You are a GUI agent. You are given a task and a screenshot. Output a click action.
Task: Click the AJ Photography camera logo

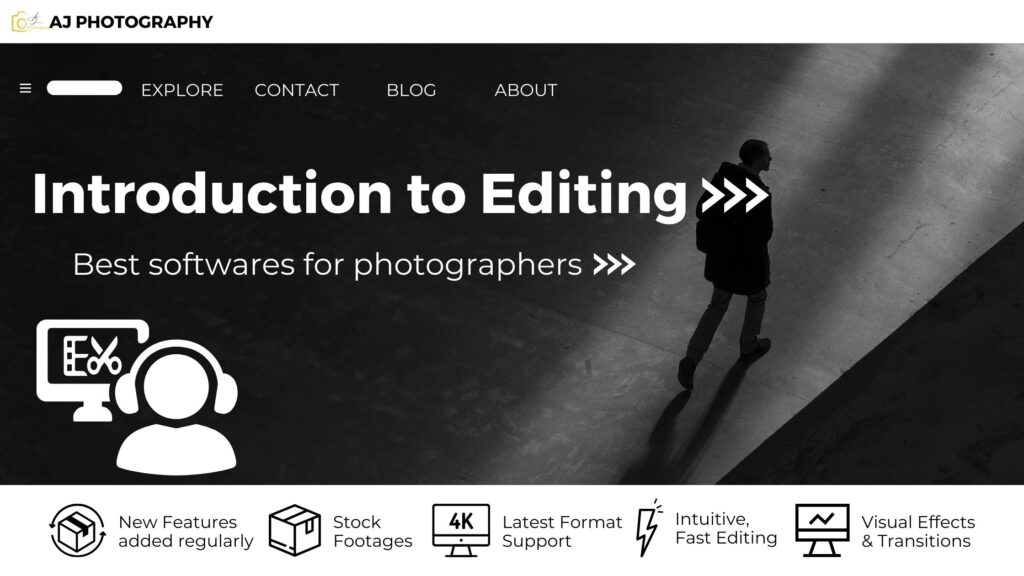click(28, 22)
